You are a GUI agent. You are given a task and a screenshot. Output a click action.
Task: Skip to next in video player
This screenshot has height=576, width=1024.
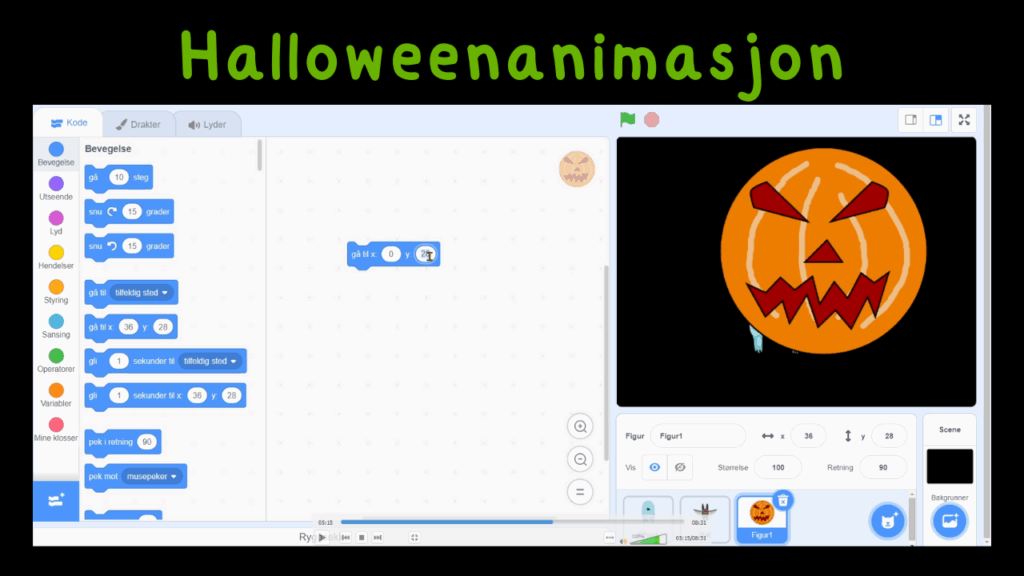click(377, 537)
